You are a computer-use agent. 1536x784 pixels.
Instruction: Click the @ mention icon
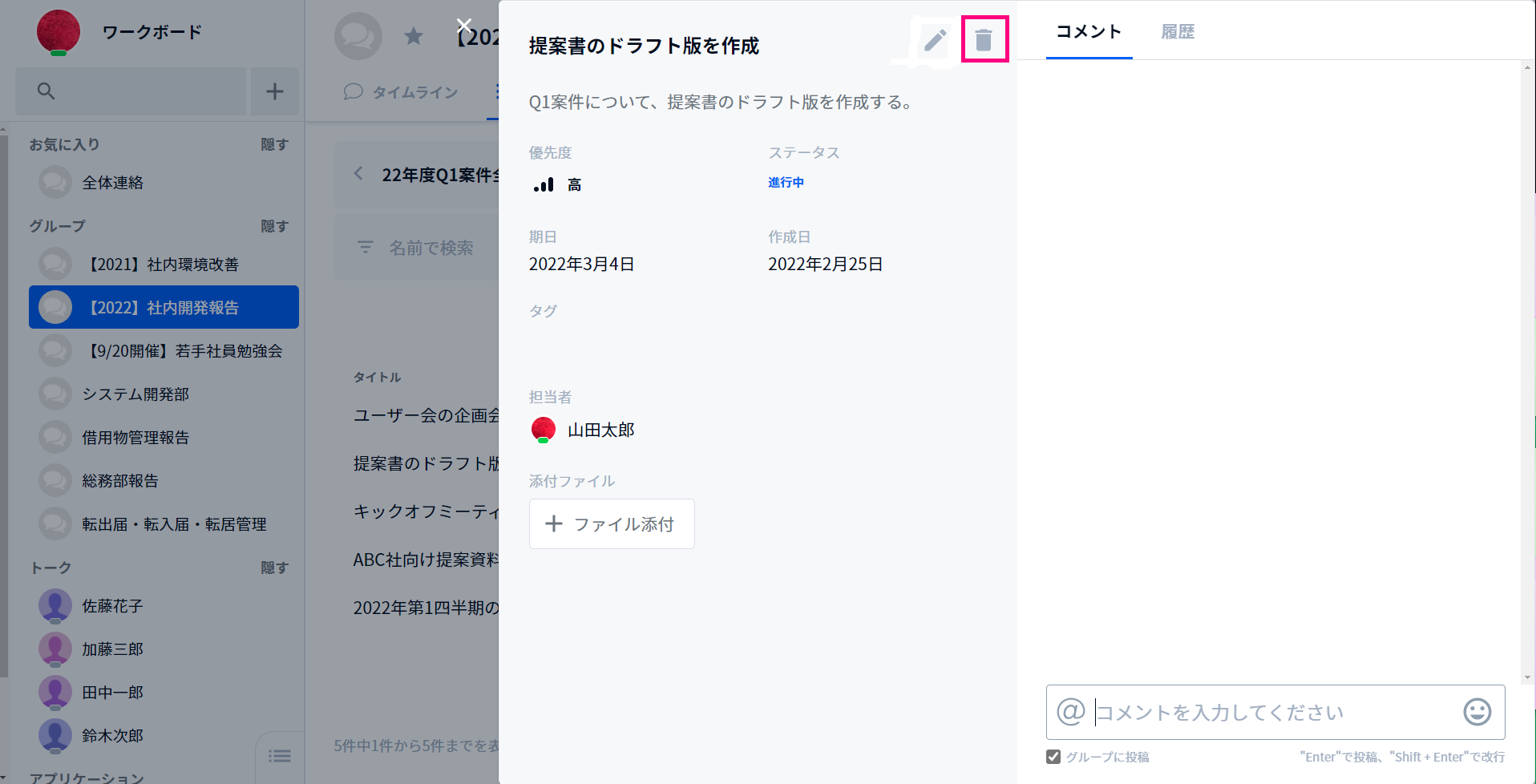point(1071,711)
